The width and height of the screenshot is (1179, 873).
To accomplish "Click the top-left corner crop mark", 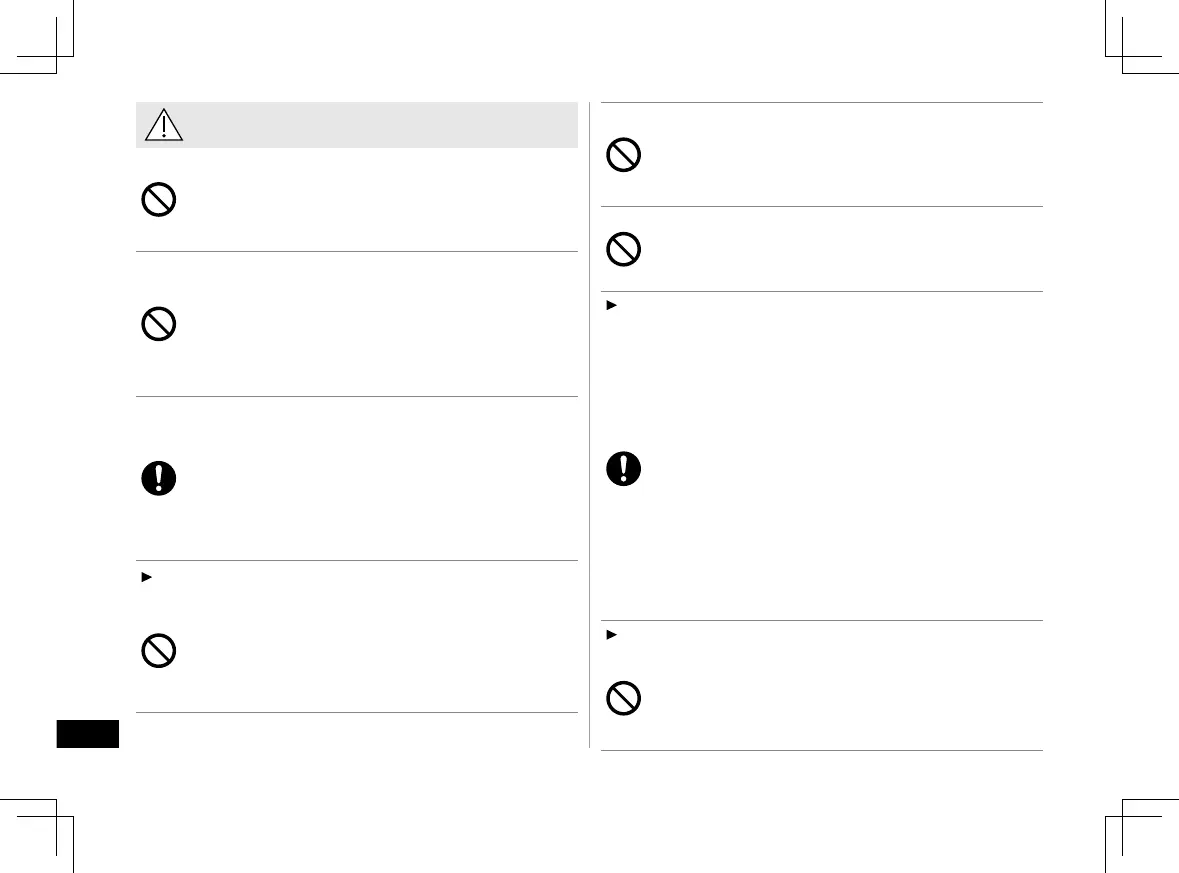I will tap(58, 57).
